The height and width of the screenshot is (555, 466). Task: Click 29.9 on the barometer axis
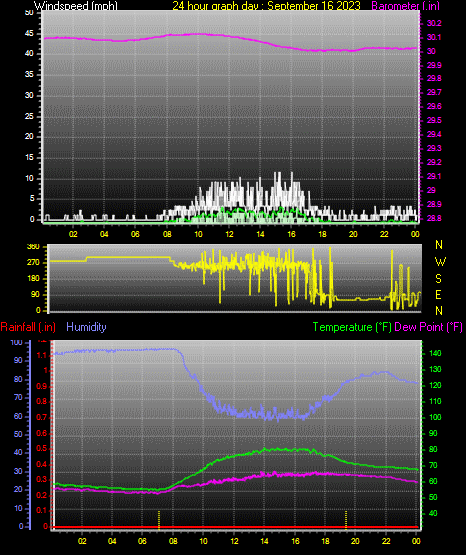[x=434, y=65]
